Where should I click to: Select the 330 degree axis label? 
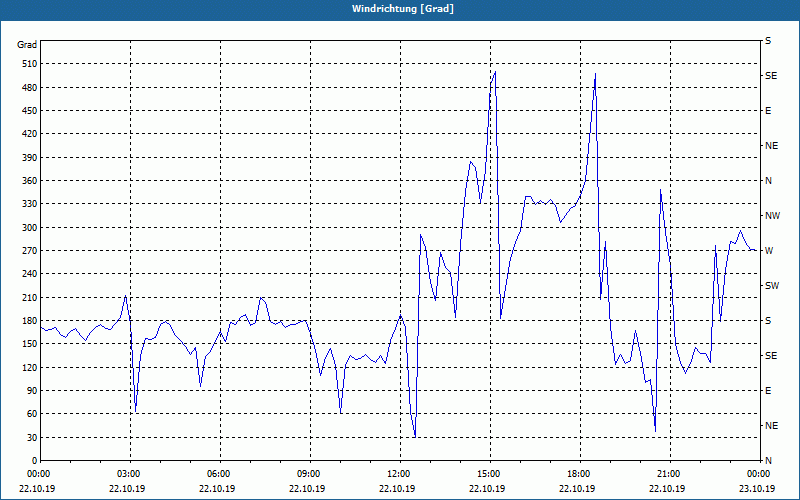(30, 204)
